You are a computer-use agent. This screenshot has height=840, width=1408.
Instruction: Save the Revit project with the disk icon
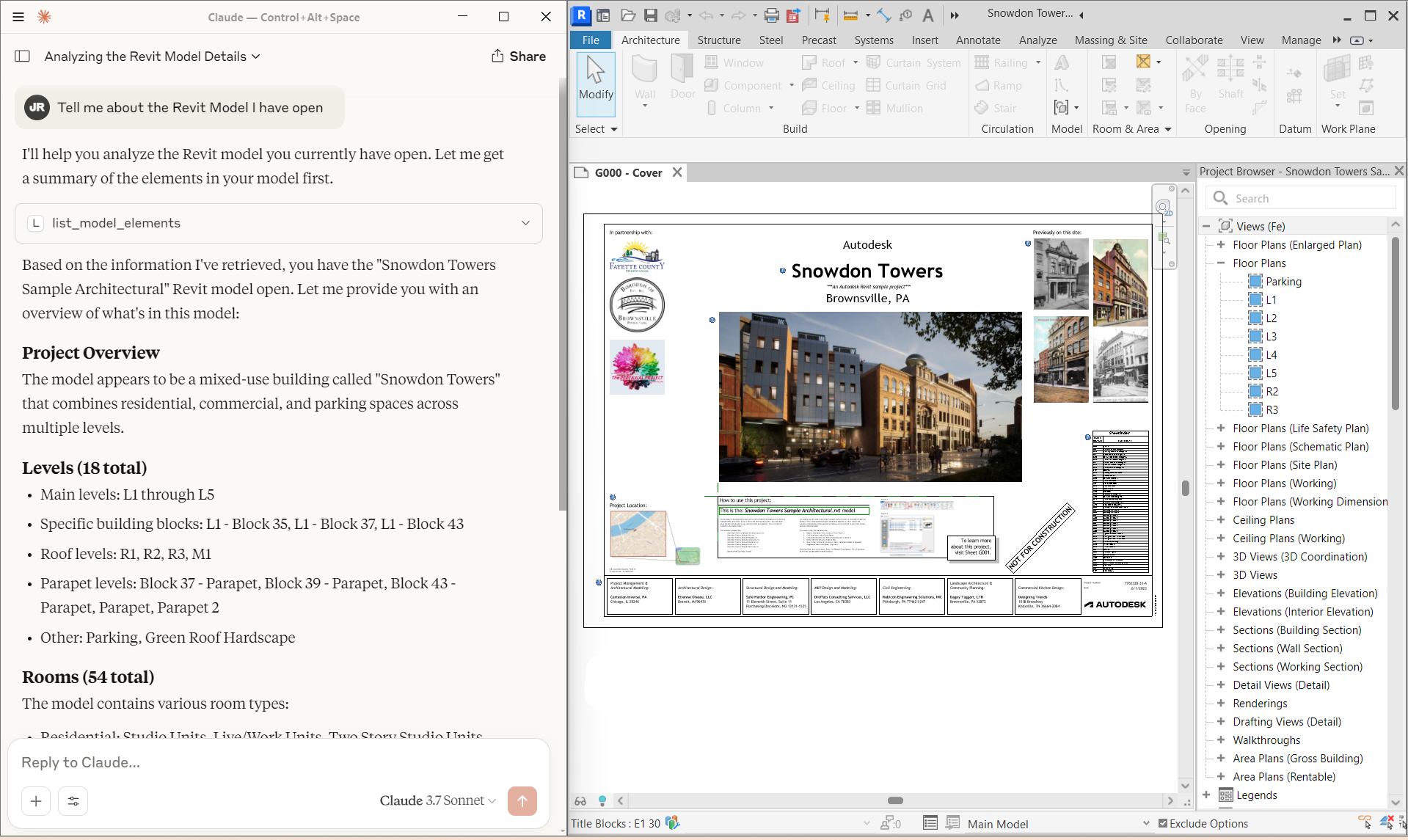click(x=651, y=15)
